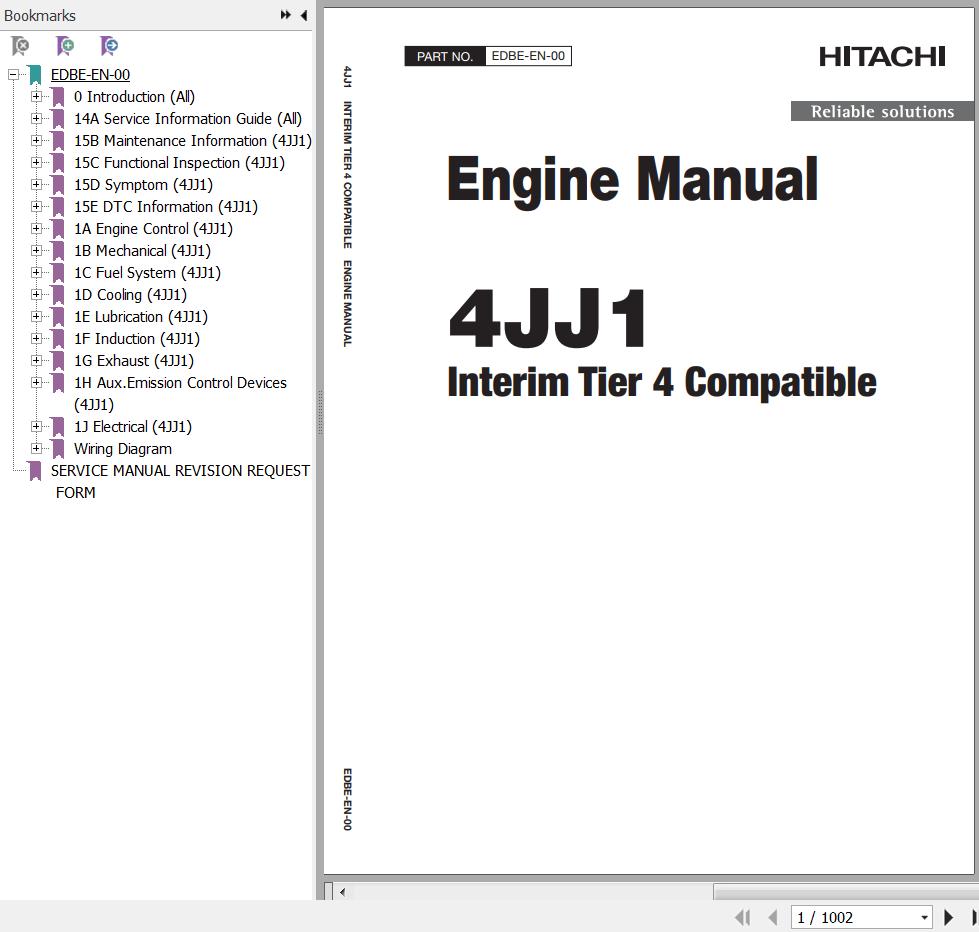Expand 1H Aux.Emission Control Devices bookmark
This screenshot has height=932, width=979.
(36, 383)
